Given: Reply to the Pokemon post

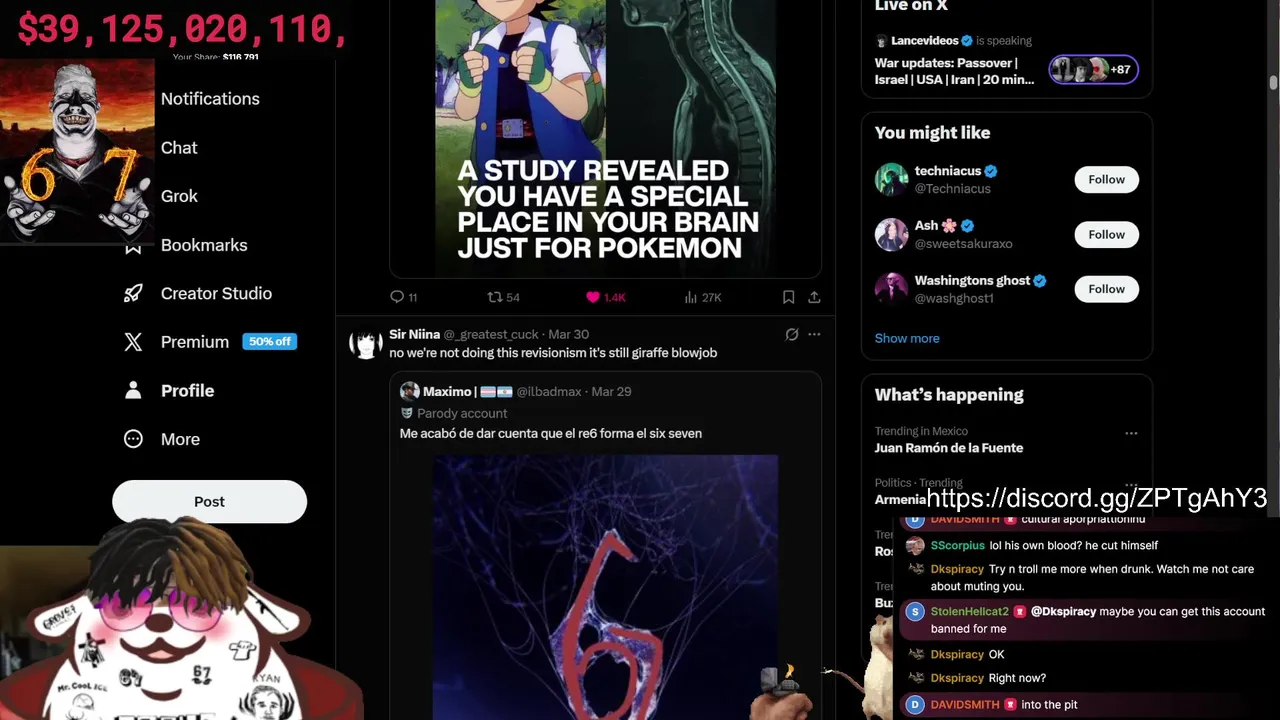Looking at the screenshot, I should (x=404, y=297).
